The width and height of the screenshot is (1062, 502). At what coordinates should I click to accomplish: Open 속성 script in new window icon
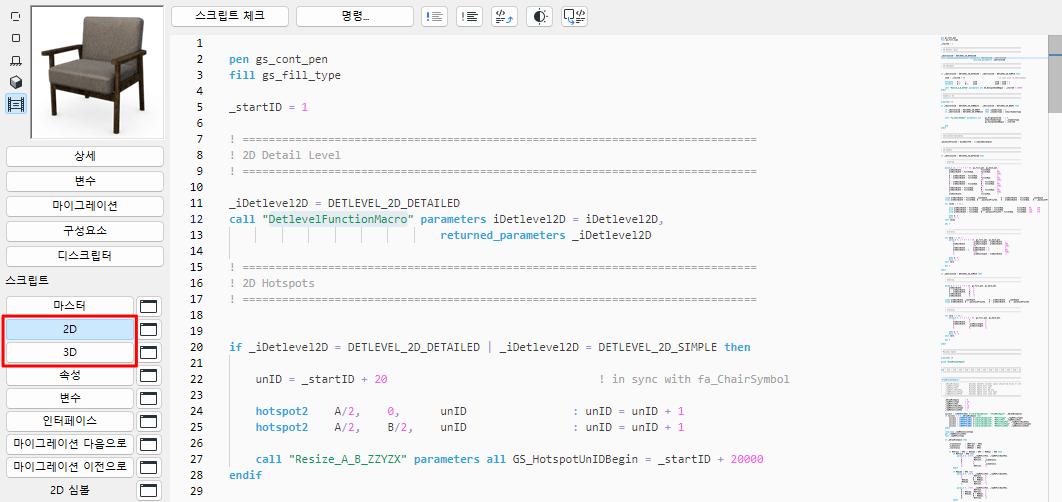tap(149, 375)
